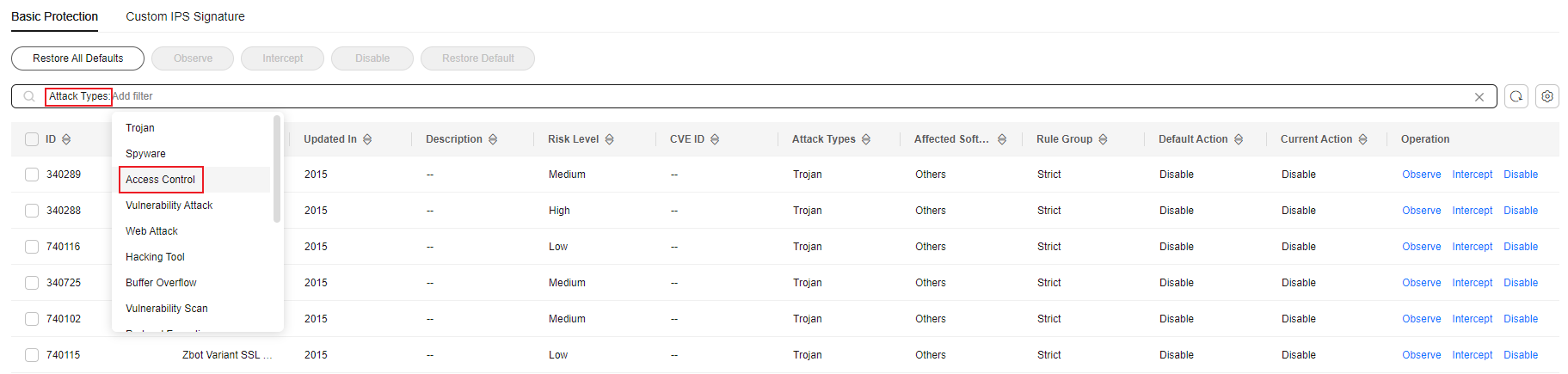The width and height of the screenshot is (1568, 374).
Task: Click Intercept link for rule 340288
Action: tap(1473, 211)
